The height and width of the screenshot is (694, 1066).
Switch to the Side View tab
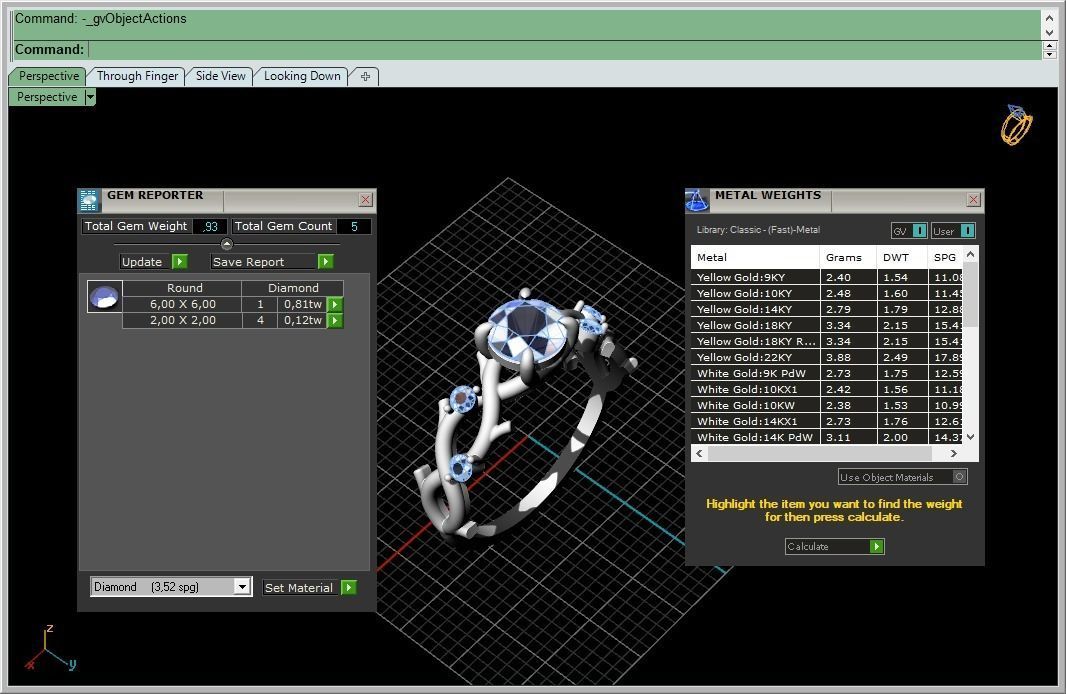coord(220,76)
